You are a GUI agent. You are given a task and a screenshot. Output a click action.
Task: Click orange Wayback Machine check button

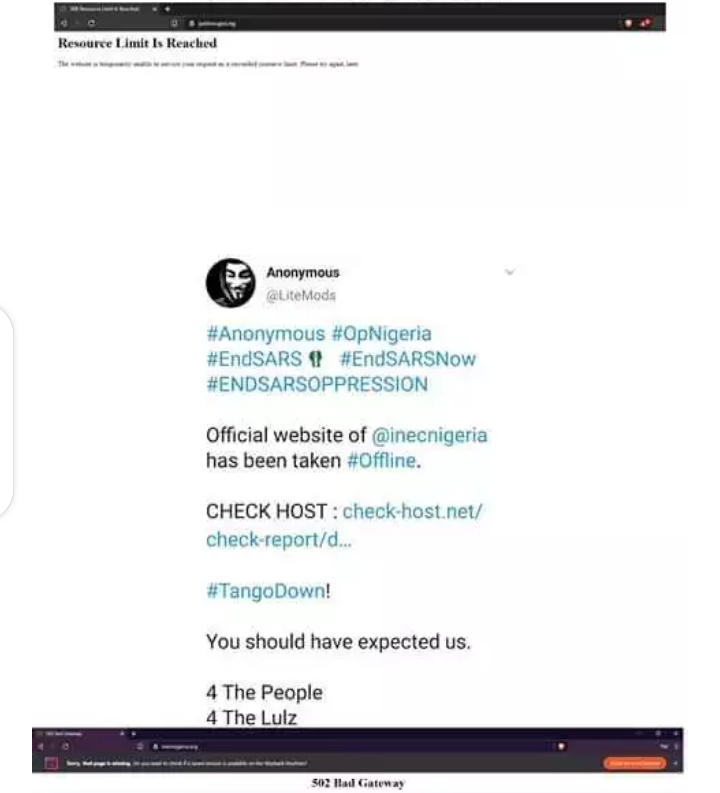(x=635, y=763)
